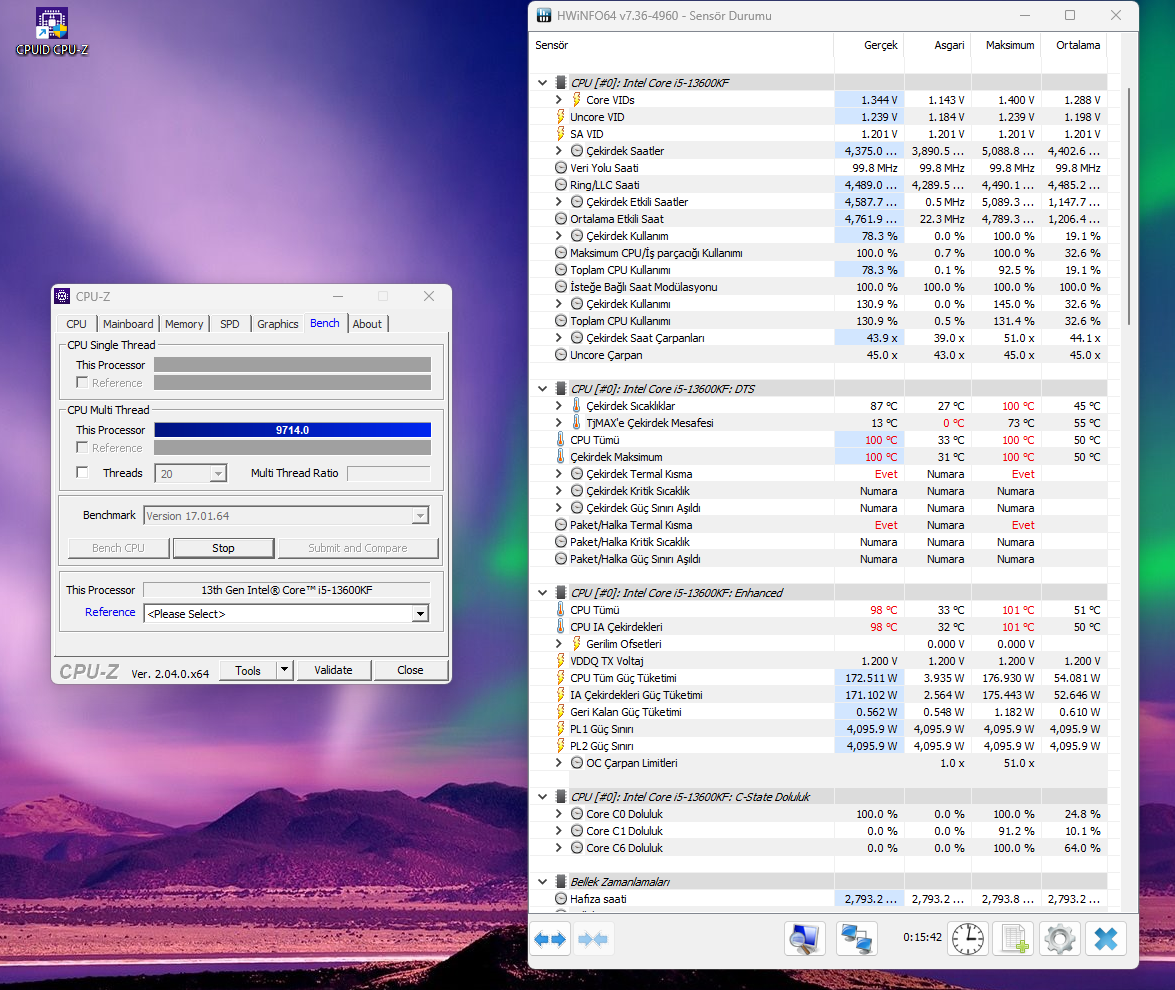Collapse the Bellek Zamanlamaları group
1175x990 pixels.
point(543,881)
